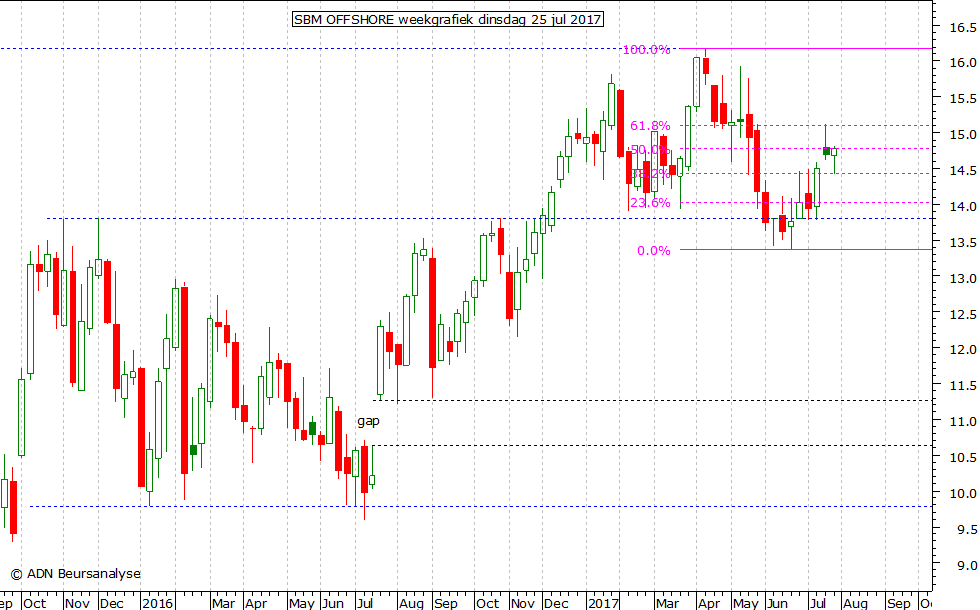Viewport: 980px width, 610px height.
Task: Click the Jun label between 2016 and 2017
Action: point(332,603)
